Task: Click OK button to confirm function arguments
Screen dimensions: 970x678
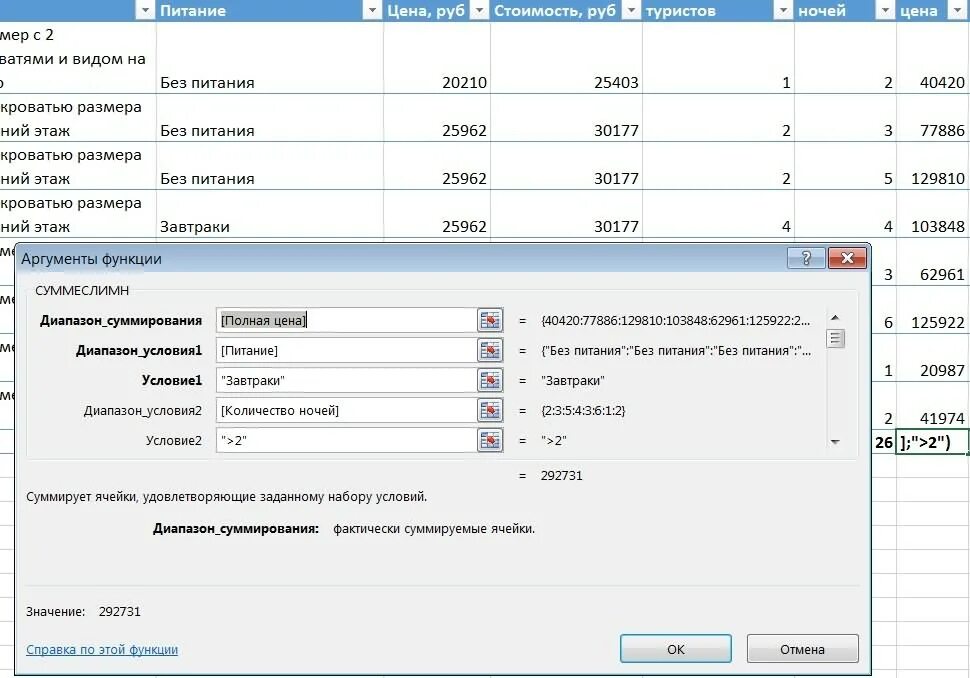Action: 676,649
